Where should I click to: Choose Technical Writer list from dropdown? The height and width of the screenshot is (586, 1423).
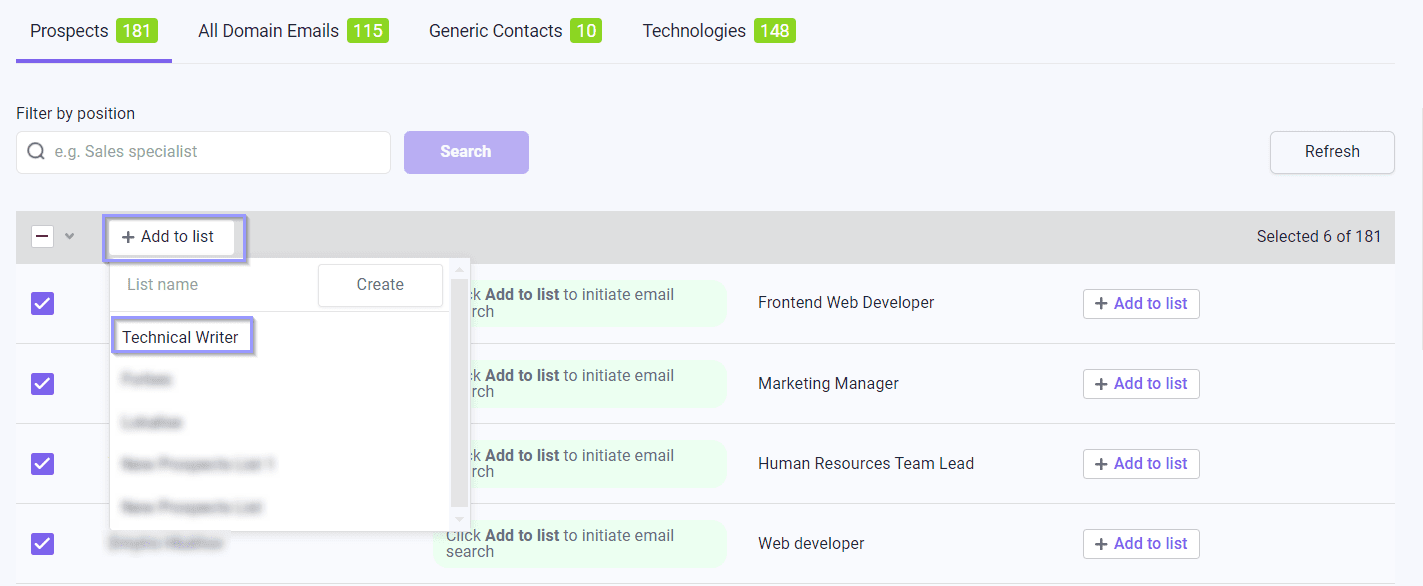point(181,337)
